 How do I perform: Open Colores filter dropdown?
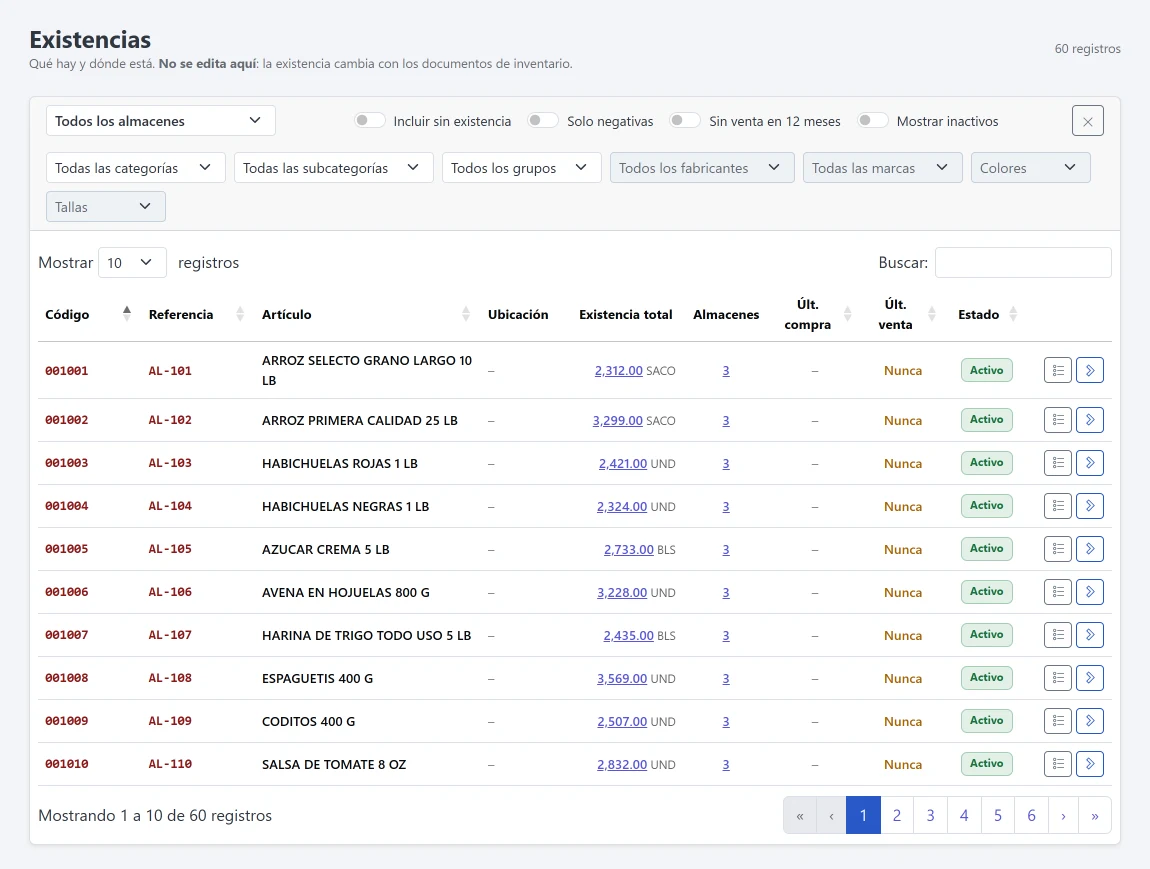click(1030, 168)
